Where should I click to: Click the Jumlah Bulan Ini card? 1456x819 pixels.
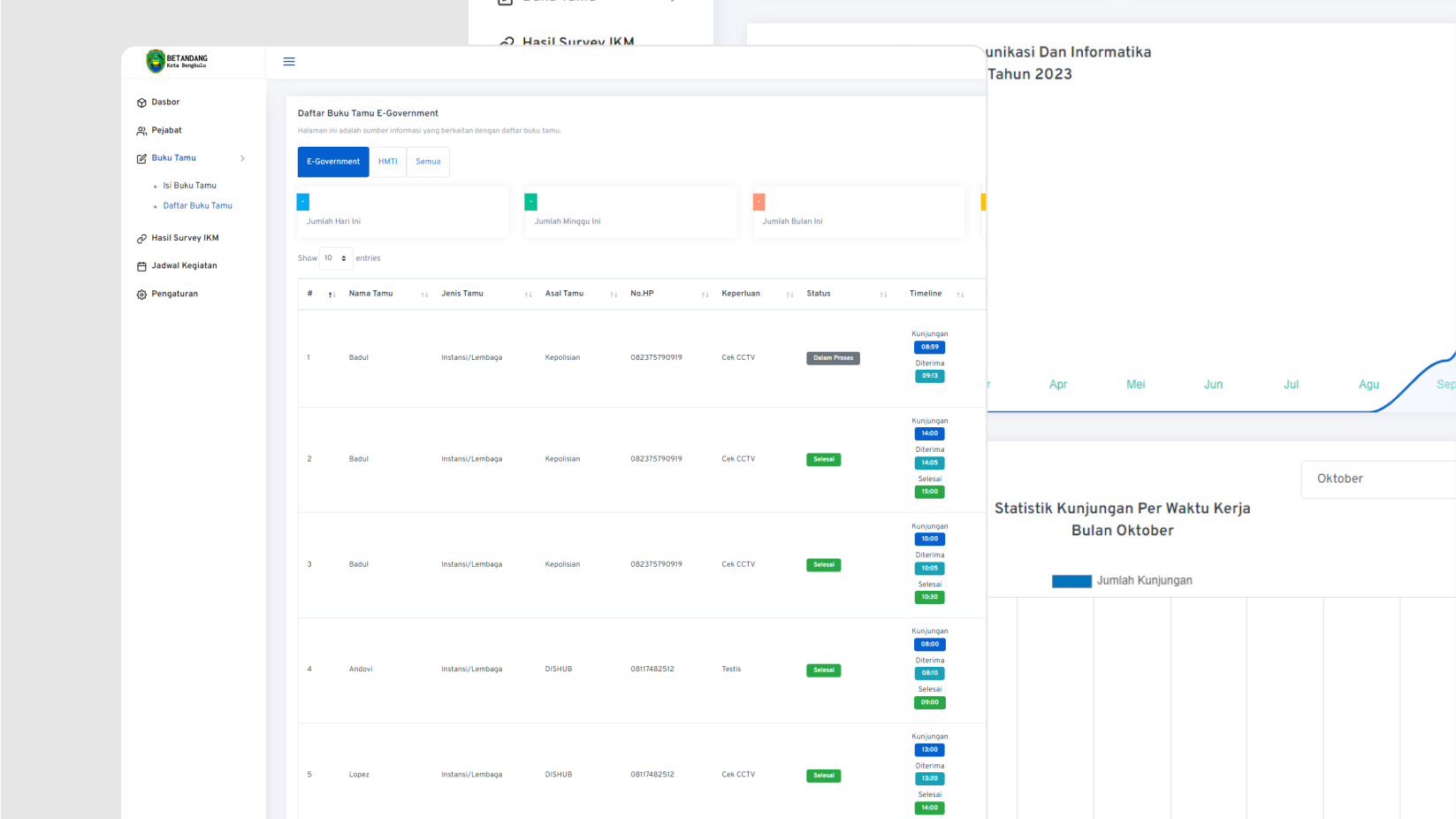[x=859, y=212]
